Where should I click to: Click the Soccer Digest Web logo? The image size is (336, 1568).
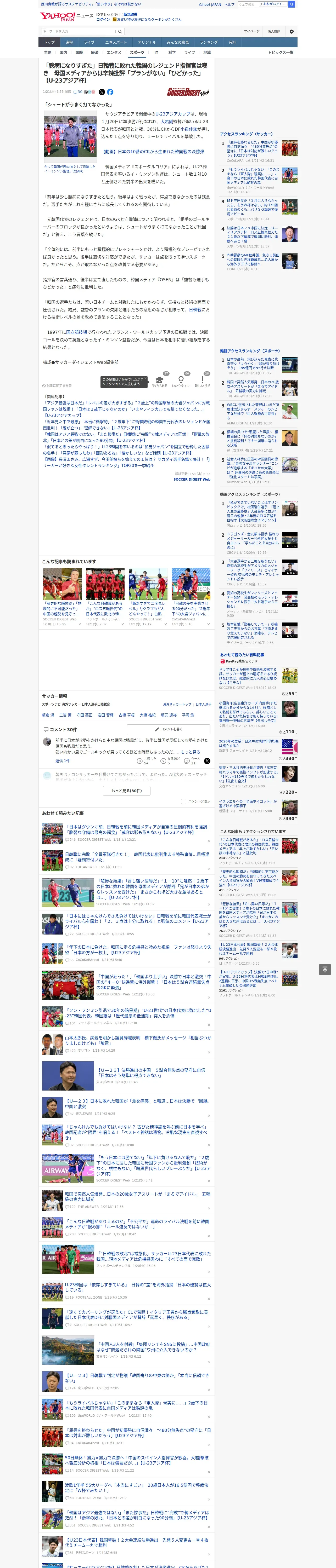coord(188,92)
